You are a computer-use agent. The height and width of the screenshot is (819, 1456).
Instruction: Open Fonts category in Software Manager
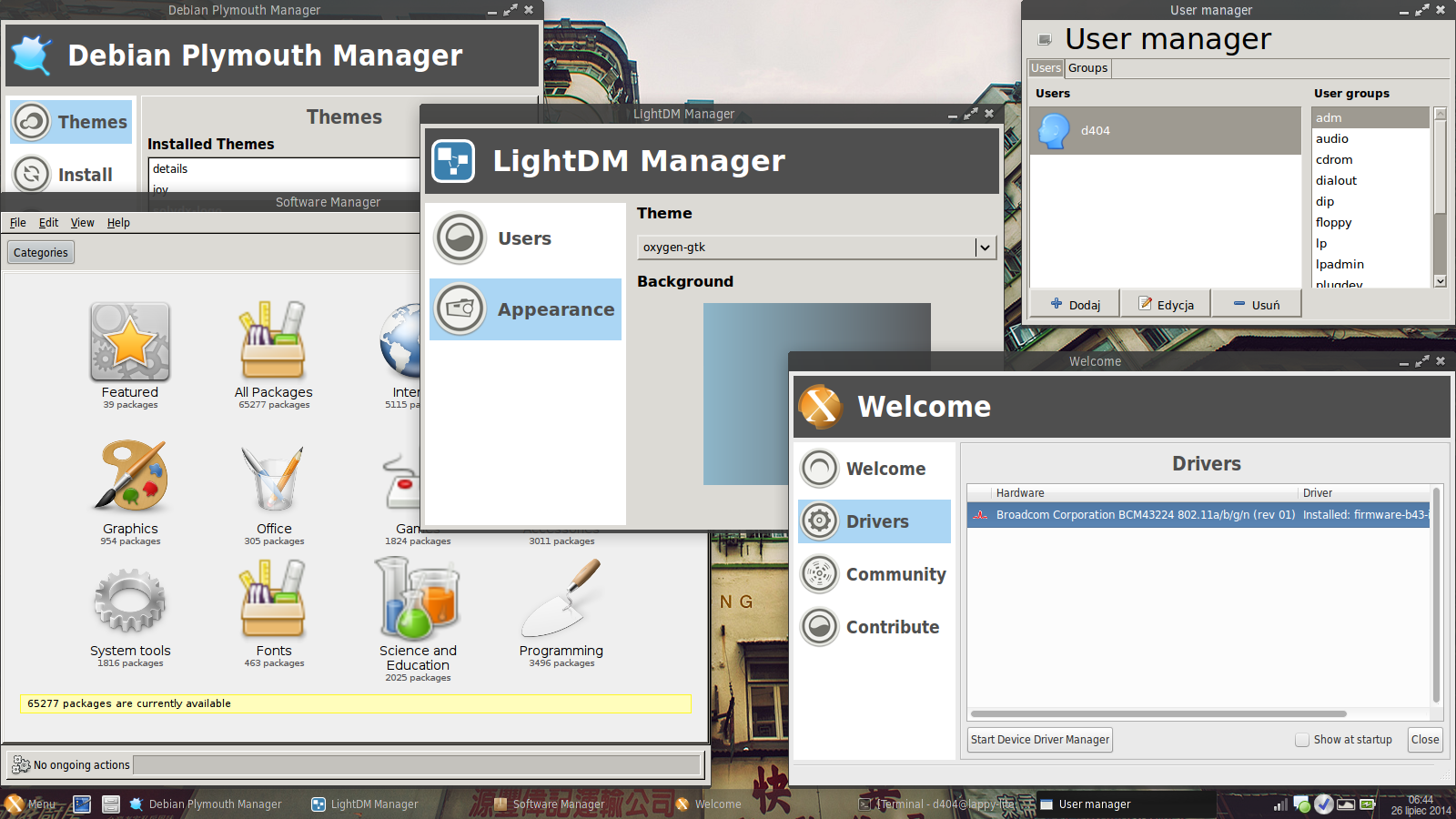click(274, 614)
